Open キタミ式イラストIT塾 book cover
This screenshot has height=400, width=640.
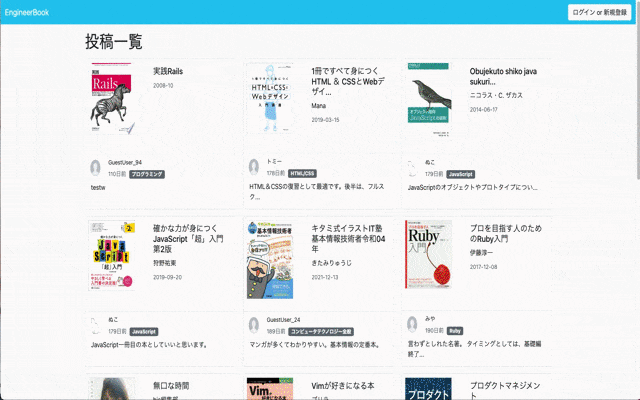click(270, 260)
